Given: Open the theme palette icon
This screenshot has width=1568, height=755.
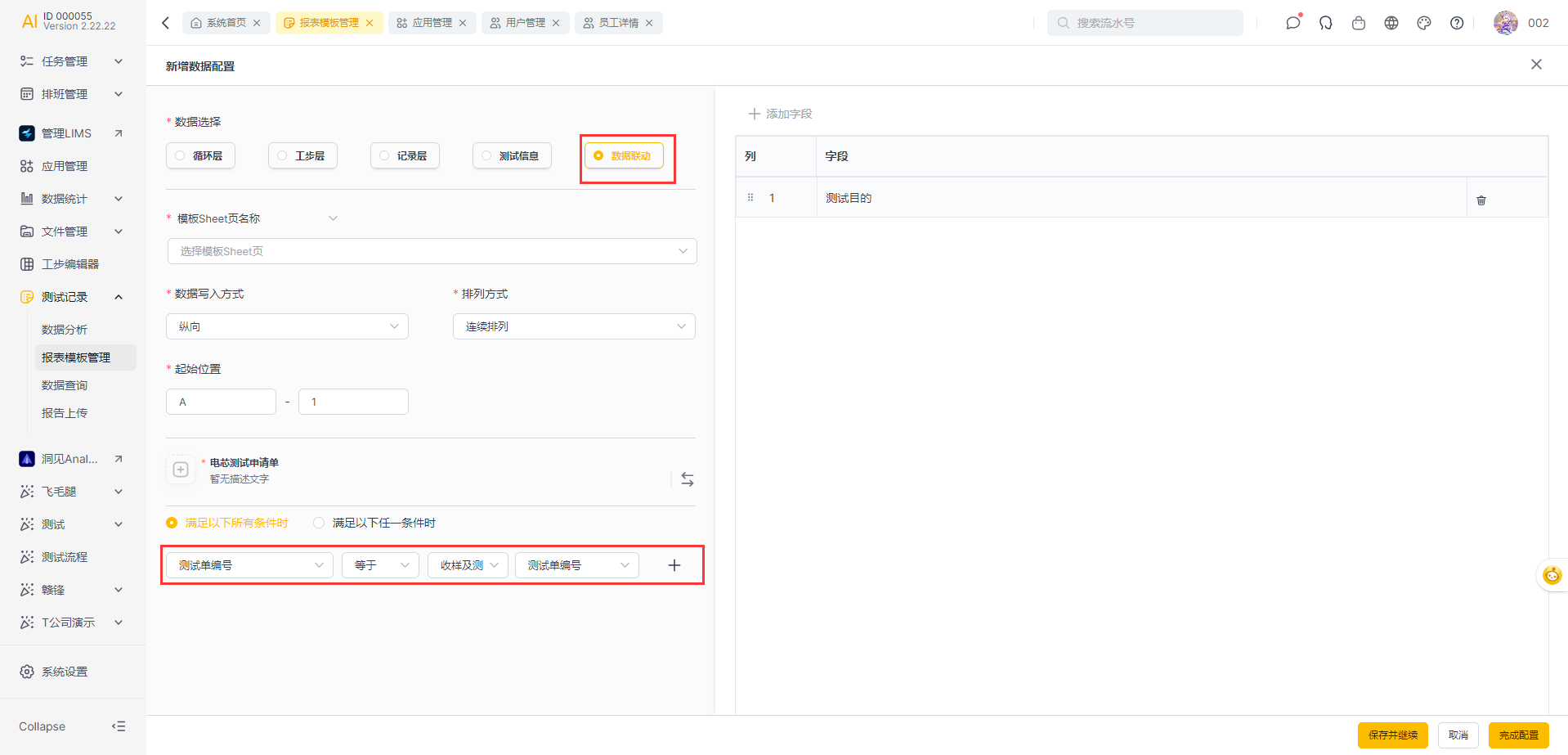Looking at the screenshot, I should point(1424,23).
